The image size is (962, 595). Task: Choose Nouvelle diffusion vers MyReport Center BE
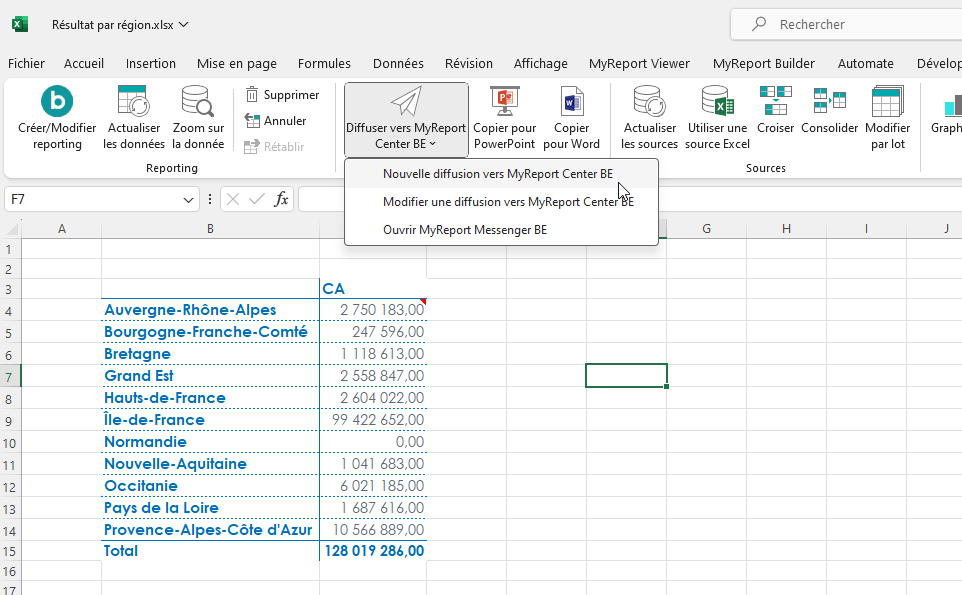point(498,174)
